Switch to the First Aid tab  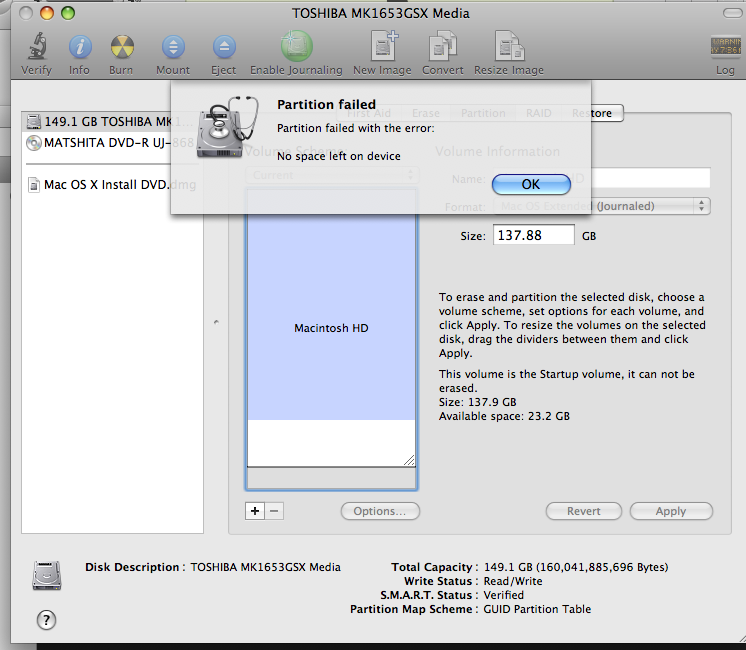[x=369, y=113]
